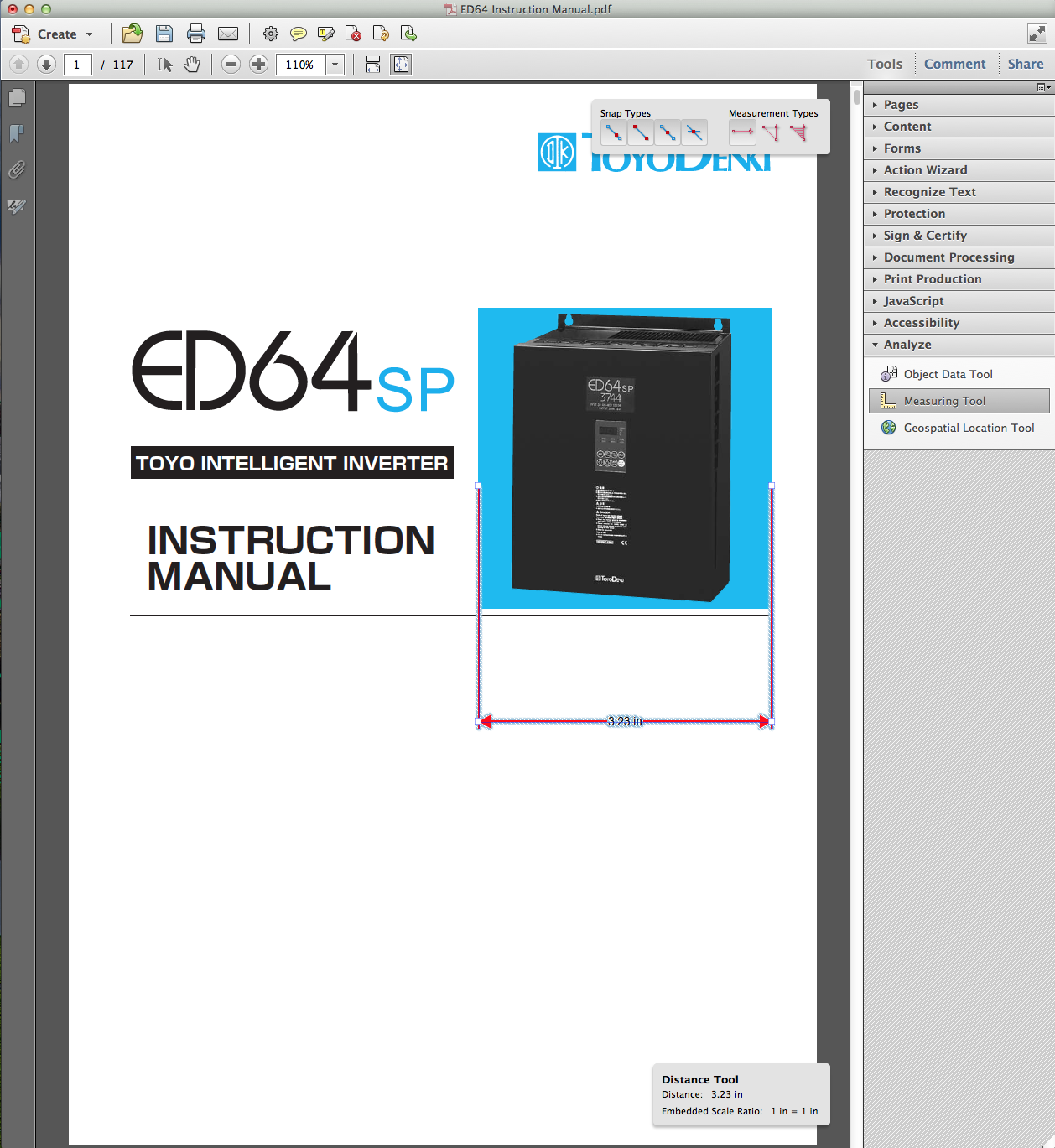Save the file with floppy disk icon
The height and width of the screenshot is (1148, 1055).
pyautogui.click(x=164, y=34)
